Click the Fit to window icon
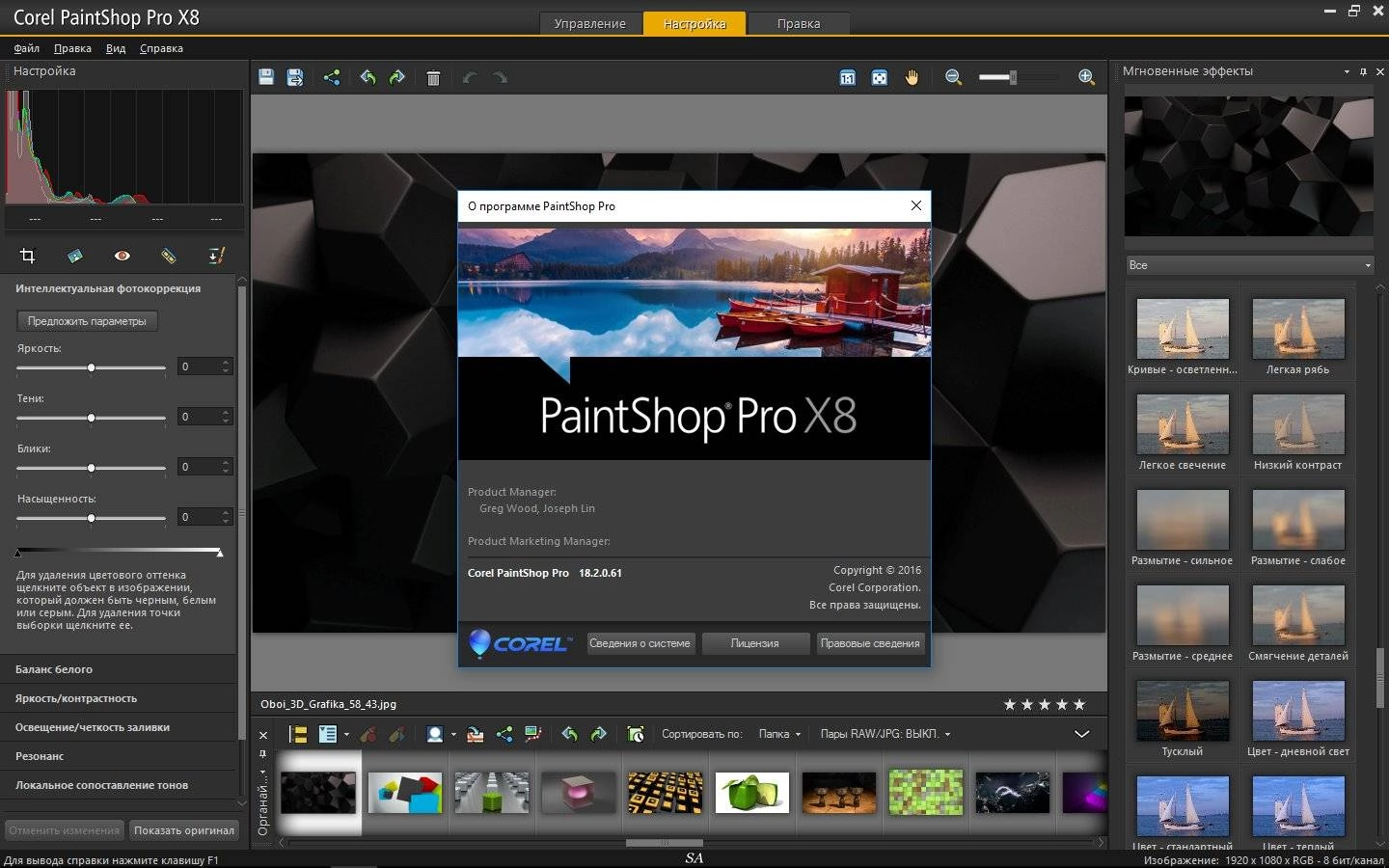This screenshot has height=868, width=1389. [879, 77]
